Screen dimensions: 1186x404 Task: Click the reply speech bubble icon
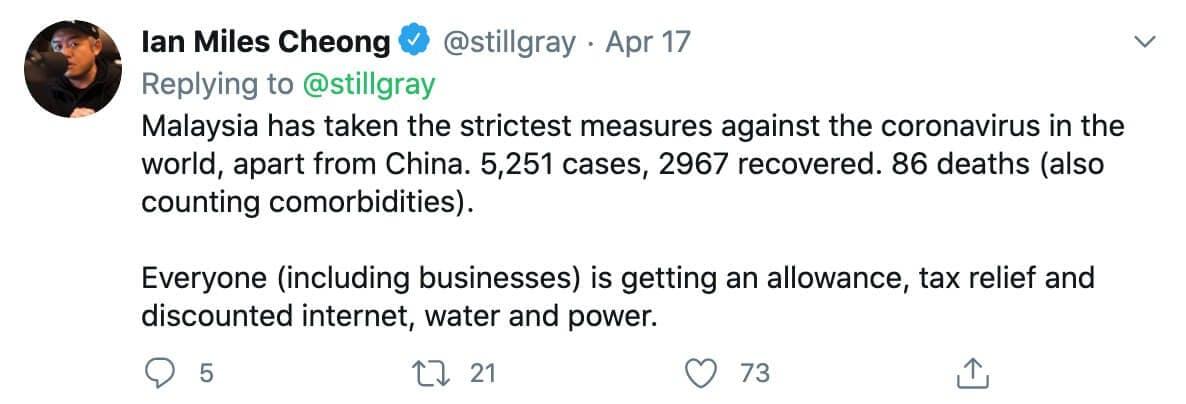pyautogui.click(x=160, y=373)
